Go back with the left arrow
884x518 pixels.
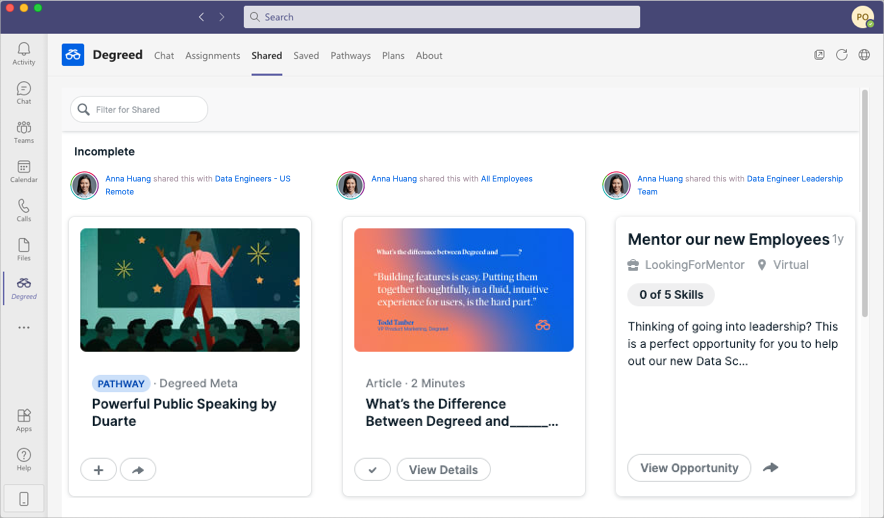(201, 17)
